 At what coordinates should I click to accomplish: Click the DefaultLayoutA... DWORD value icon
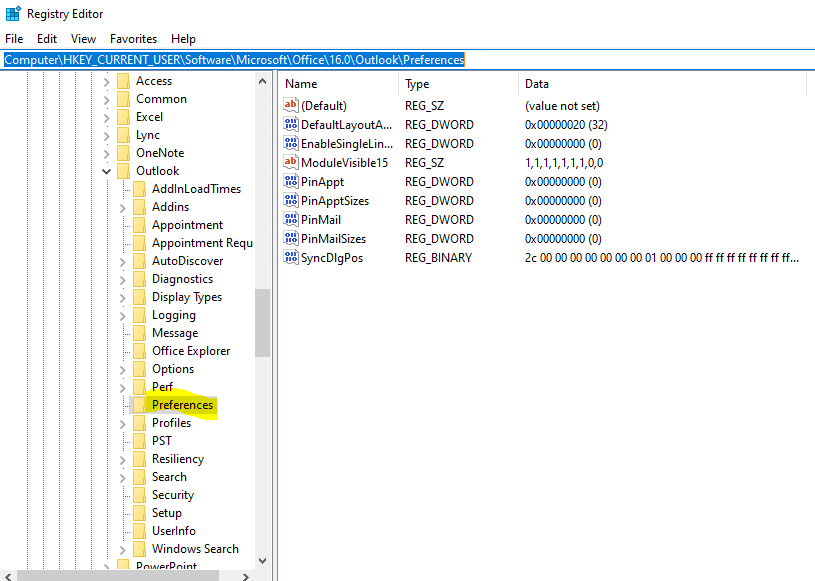tap(291, 125)
